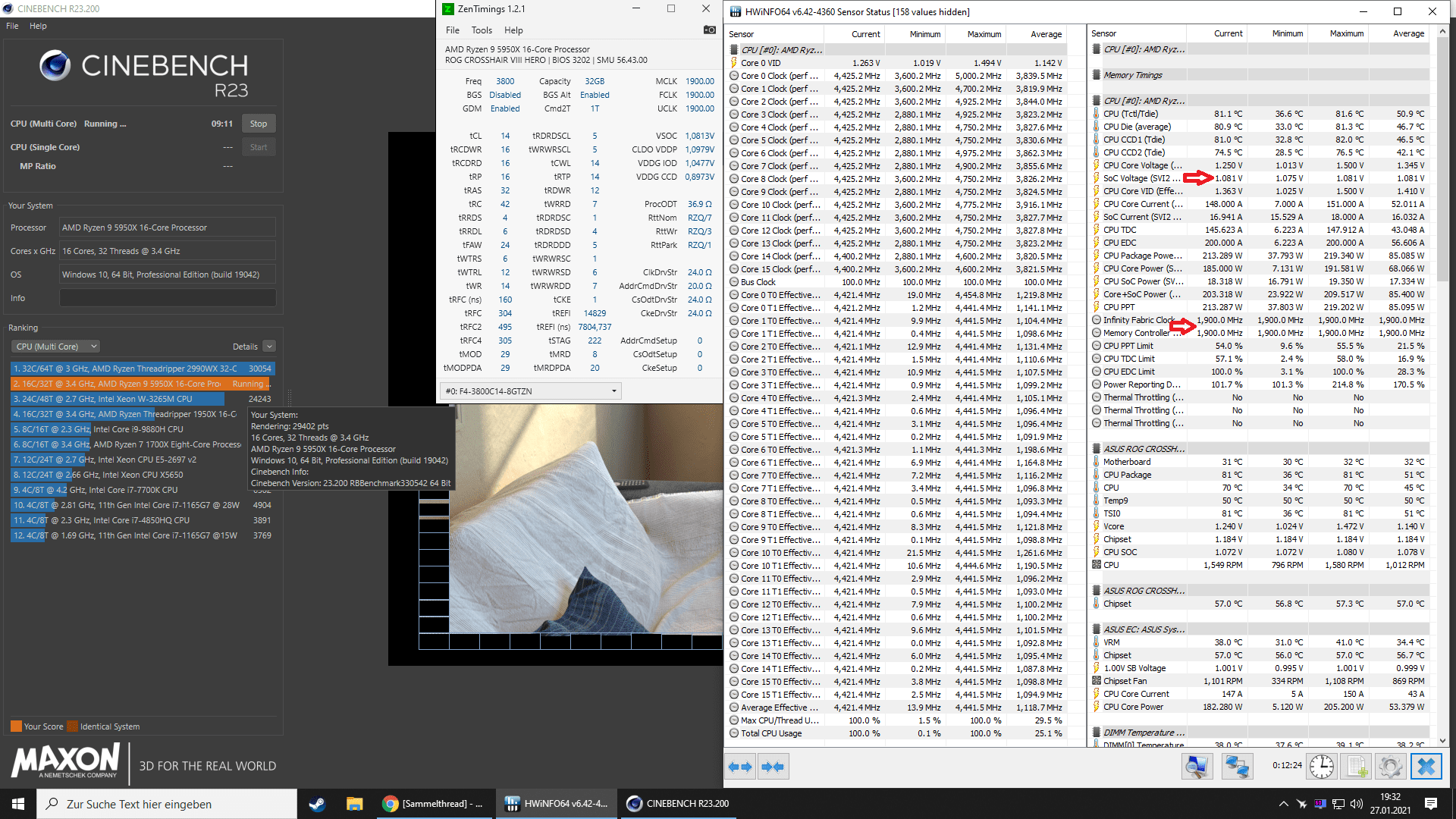Click the CPU Package Power sensor row
This screenshot has width=1456, height=819.
1259,256
